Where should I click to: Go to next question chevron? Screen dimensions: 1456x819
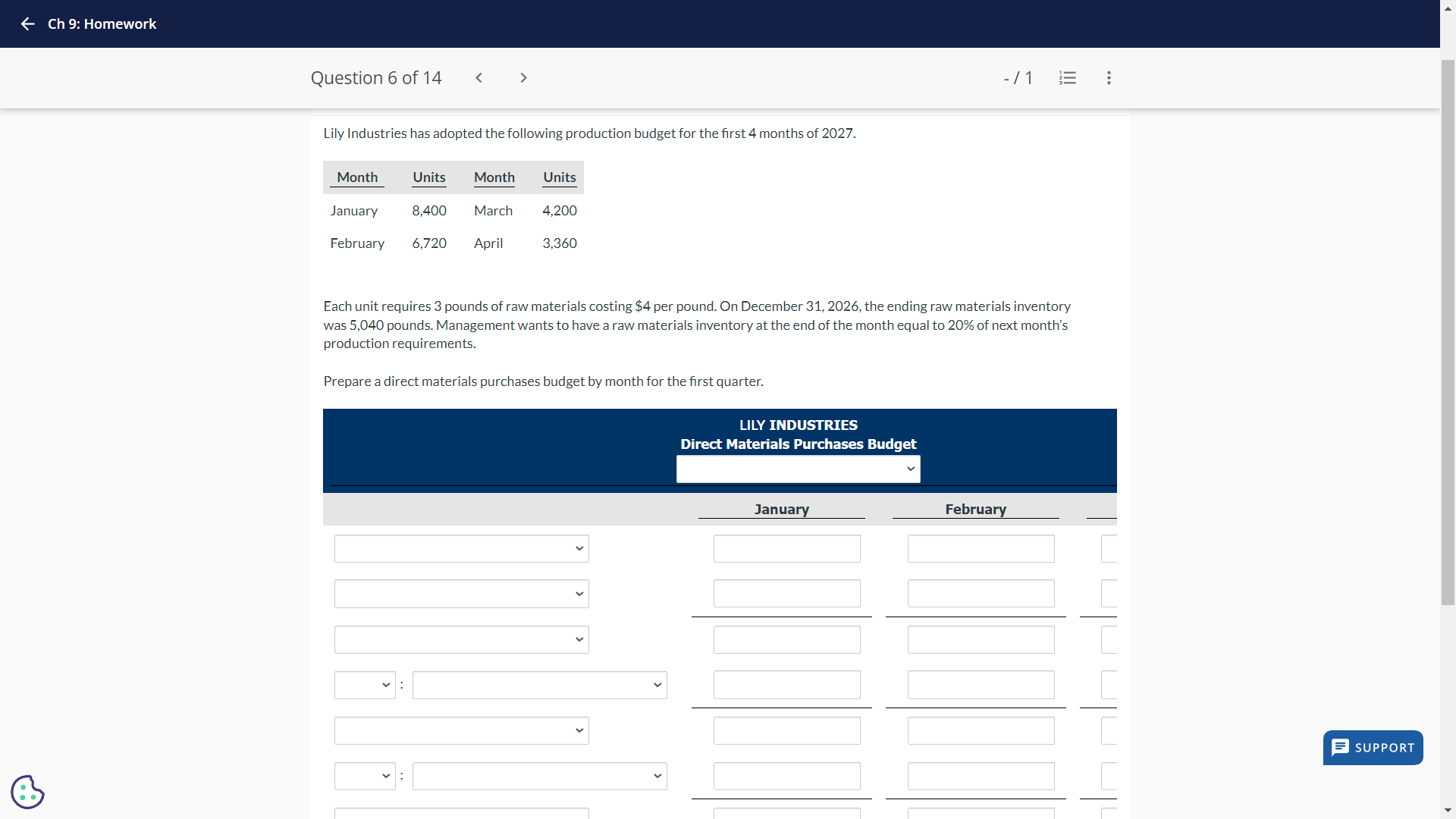[523, 78]
